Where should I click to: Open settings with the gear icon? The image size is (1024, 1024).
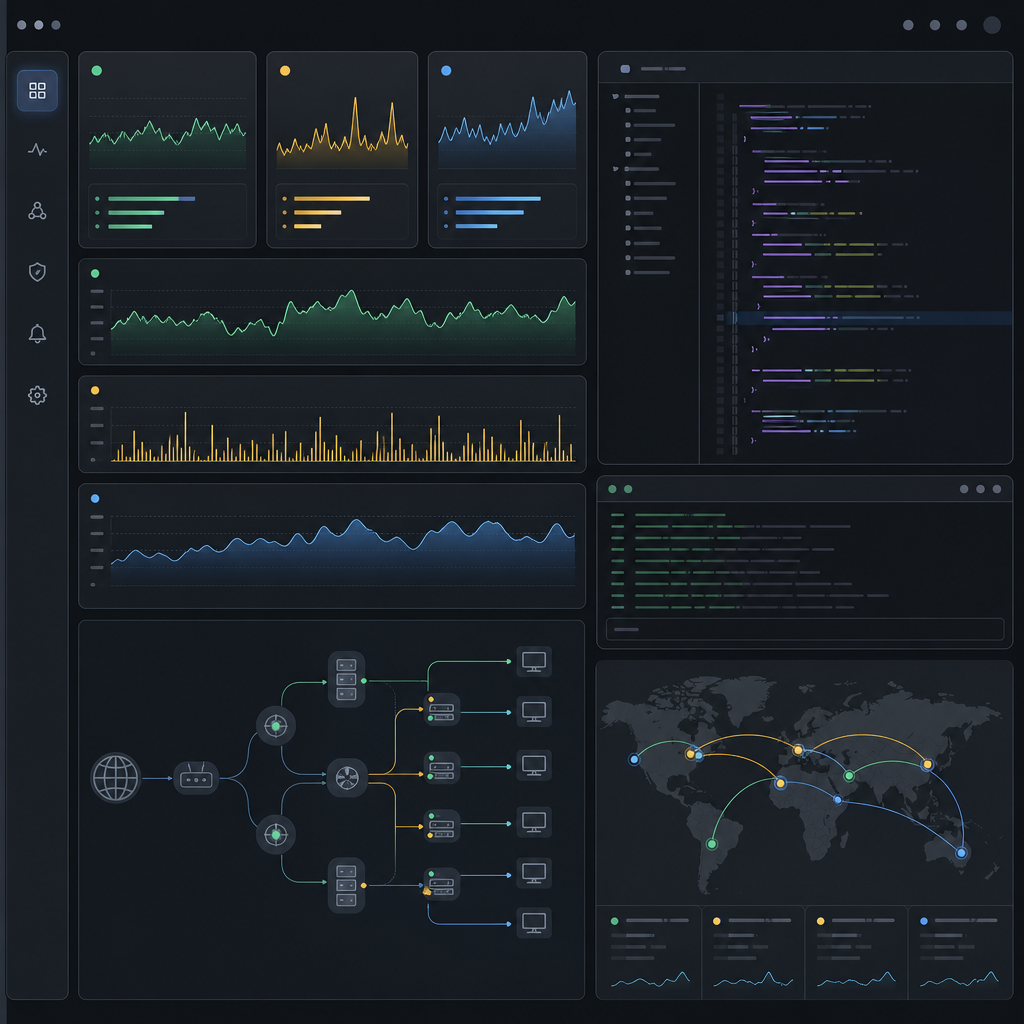point(37,395)
